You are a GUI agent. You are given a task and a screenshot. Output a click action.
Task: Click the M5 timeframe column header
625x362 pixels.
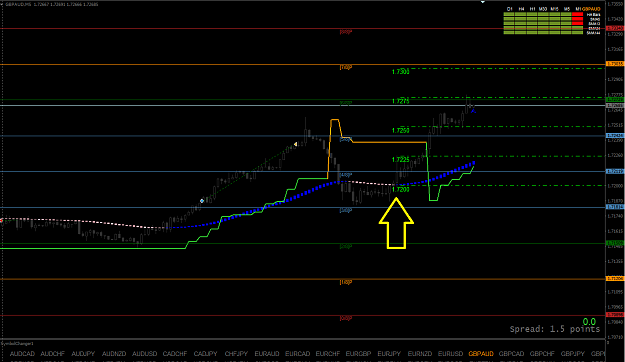(566, 9)
